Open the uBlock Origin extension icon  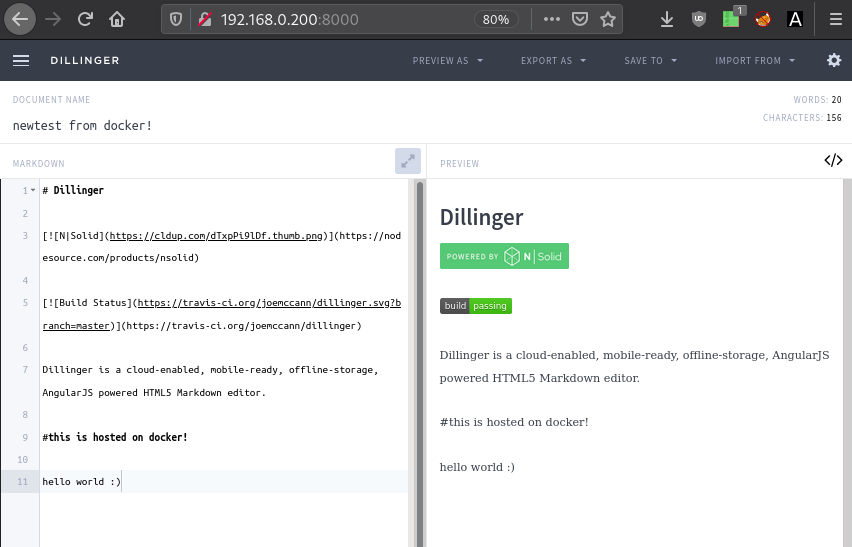point(699,20)
